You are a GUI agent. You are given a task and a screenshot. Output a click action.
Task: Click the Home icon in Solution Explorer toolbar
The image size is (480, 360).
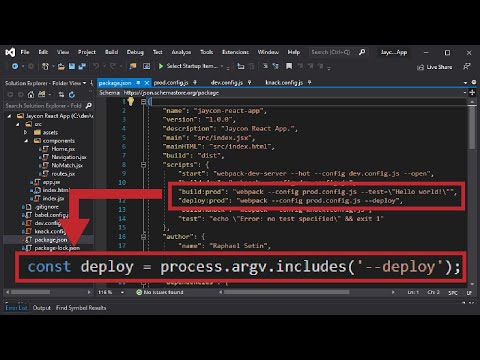point(31,95)
